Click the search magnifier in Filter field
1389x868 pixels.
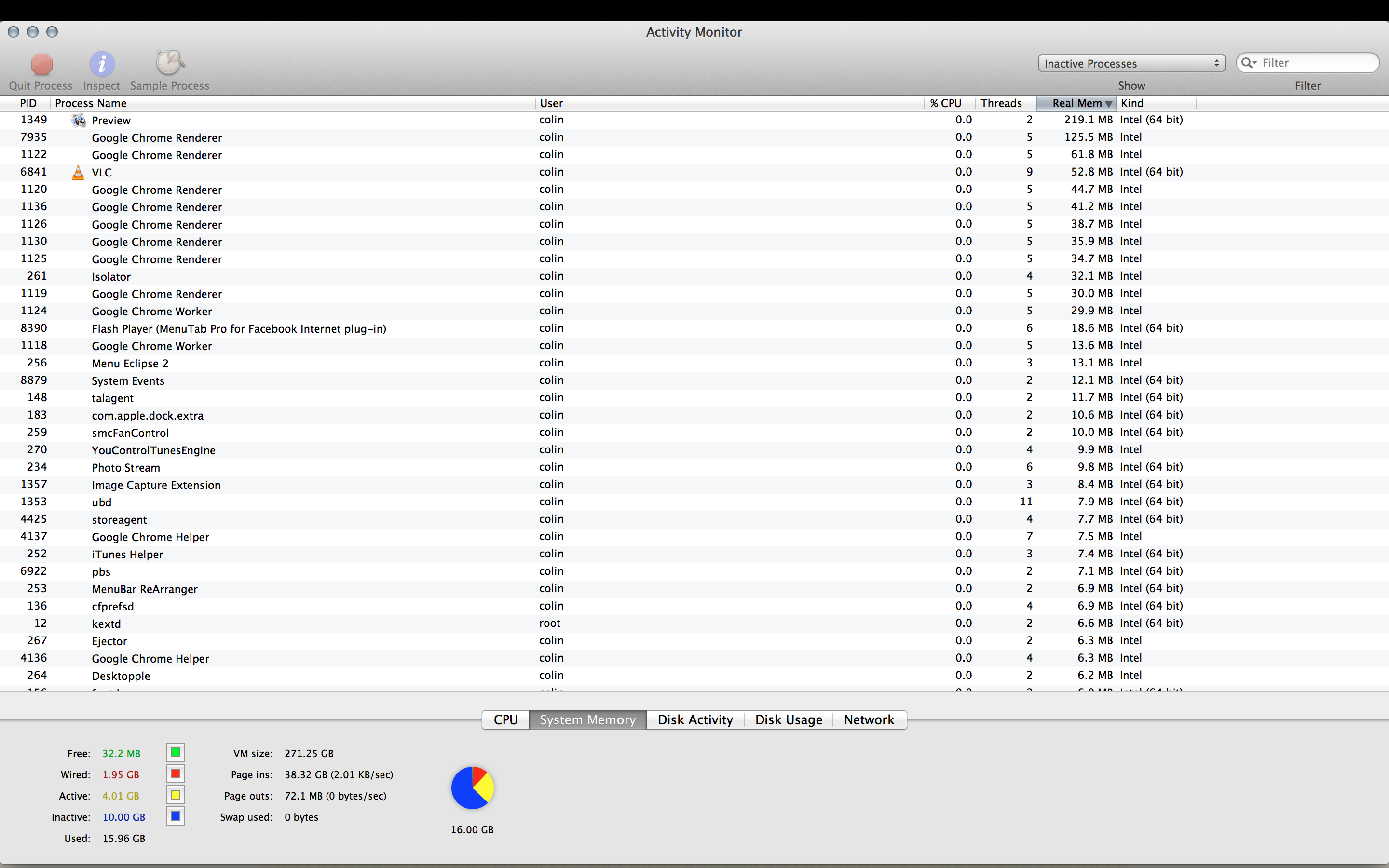pos(1248,63)
